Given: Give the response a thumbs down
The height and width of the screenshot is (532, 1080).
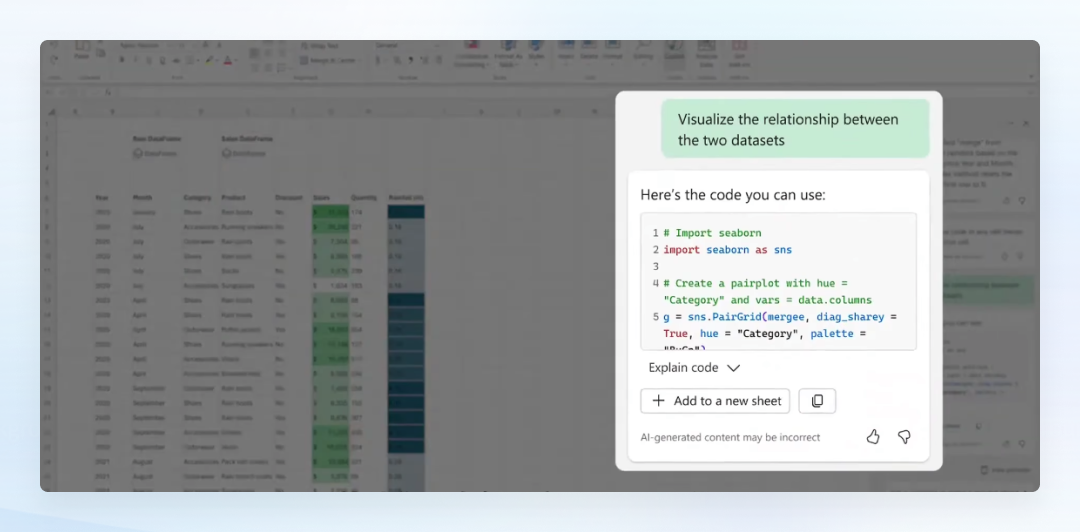Looking at the screenshot, I should coord(904,437).
